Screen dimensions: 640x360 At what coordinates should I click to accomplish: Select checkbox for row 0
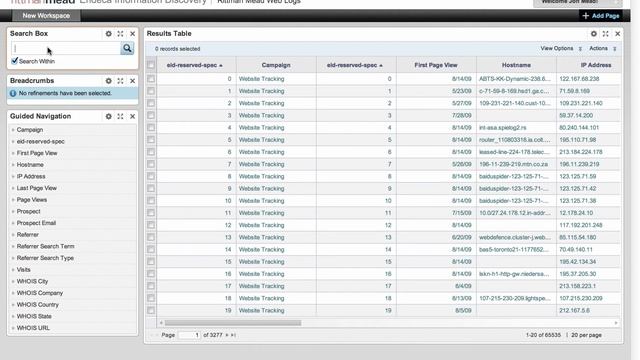(x=151, y=79)
